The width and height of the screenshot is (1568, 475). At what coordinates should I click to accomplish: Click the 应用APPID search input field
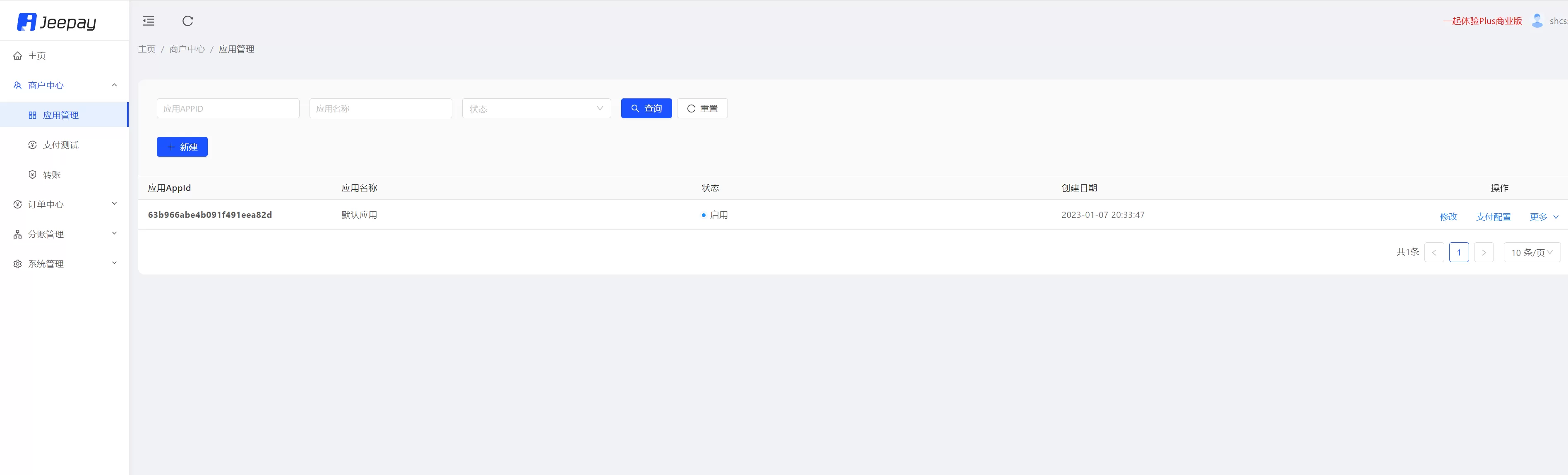[228, 108]
